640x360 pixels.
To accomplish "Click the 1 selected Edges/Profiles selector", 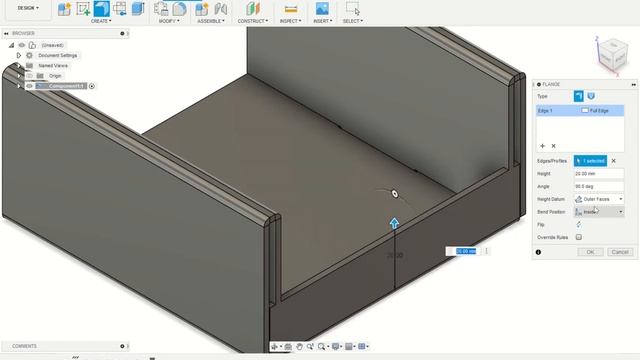I will tap(590, 161).
